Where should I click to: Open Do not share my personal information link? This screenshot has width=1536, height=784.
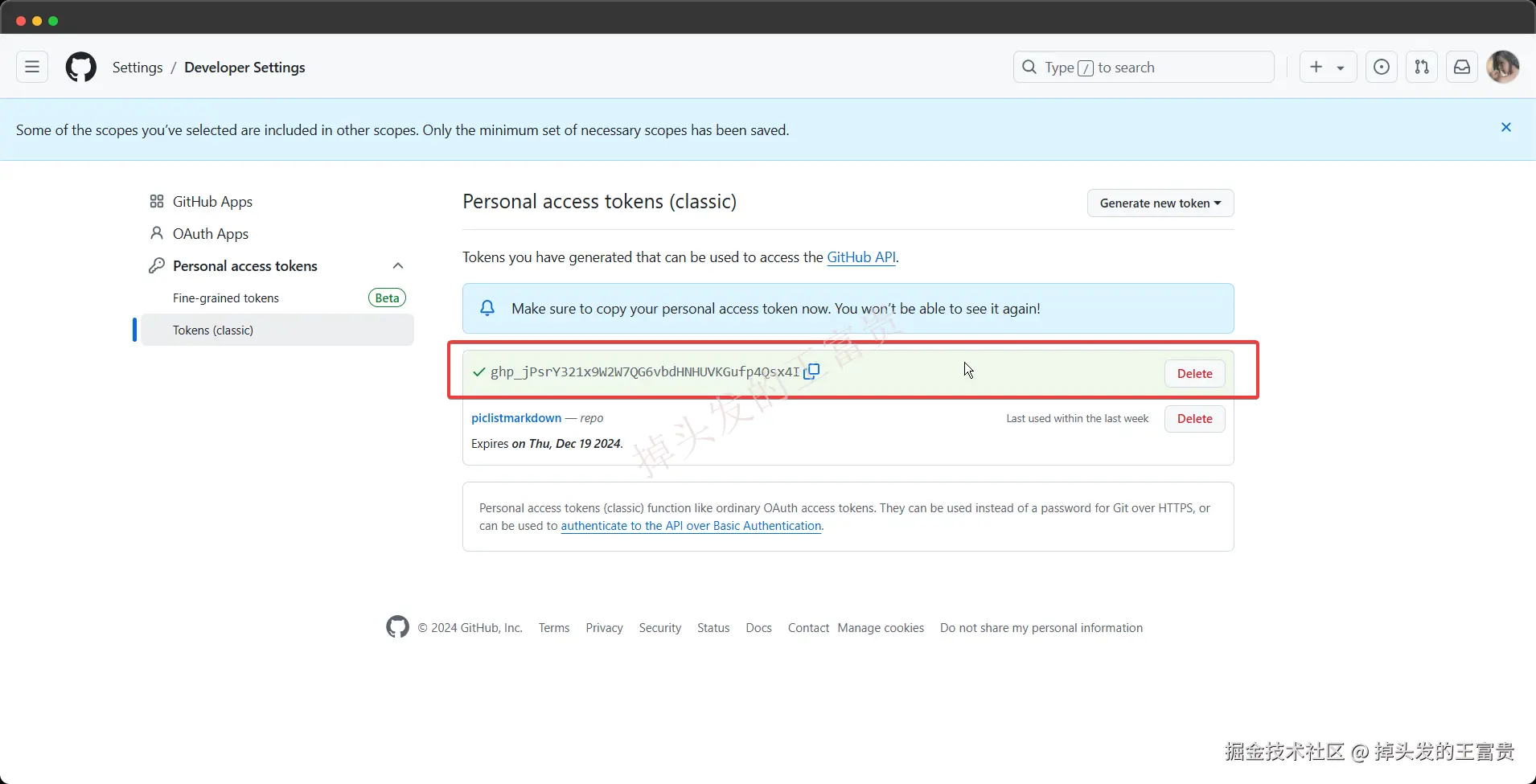pyautogui.click(x=1041, y=628)
